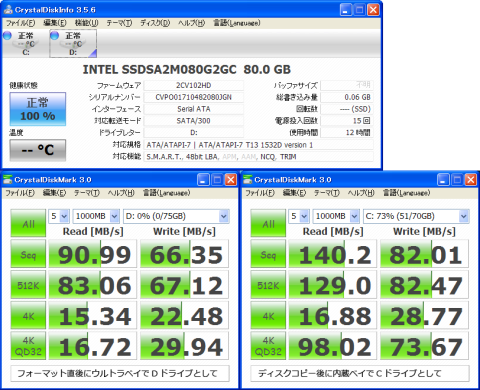Open test count dropdown in D: drive CrystalDiskMark
This screenshot has width=480, height=390.
[x=59, y=216]
